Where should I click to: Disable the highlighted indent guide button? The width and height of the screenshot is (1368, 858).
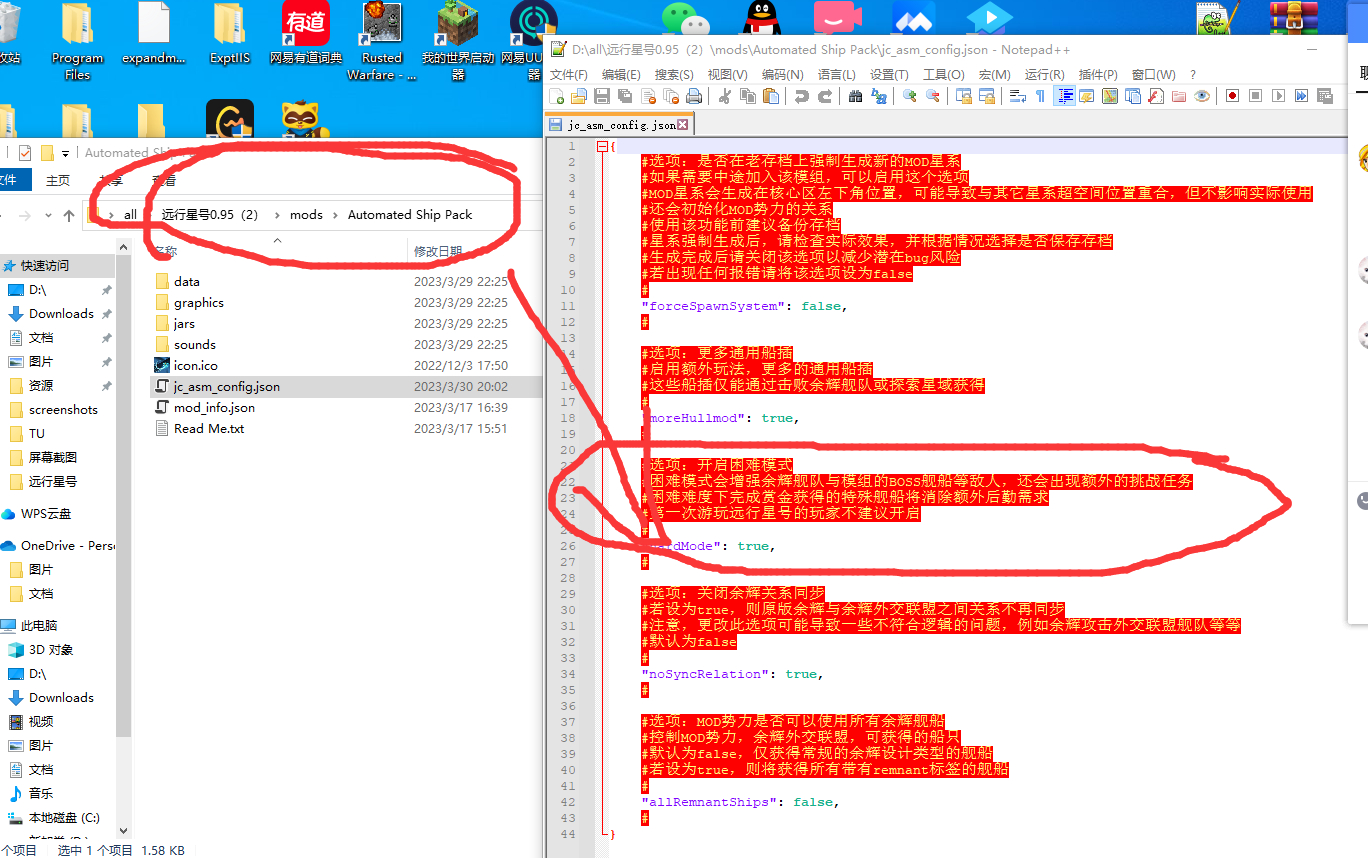coord(1065,96)
